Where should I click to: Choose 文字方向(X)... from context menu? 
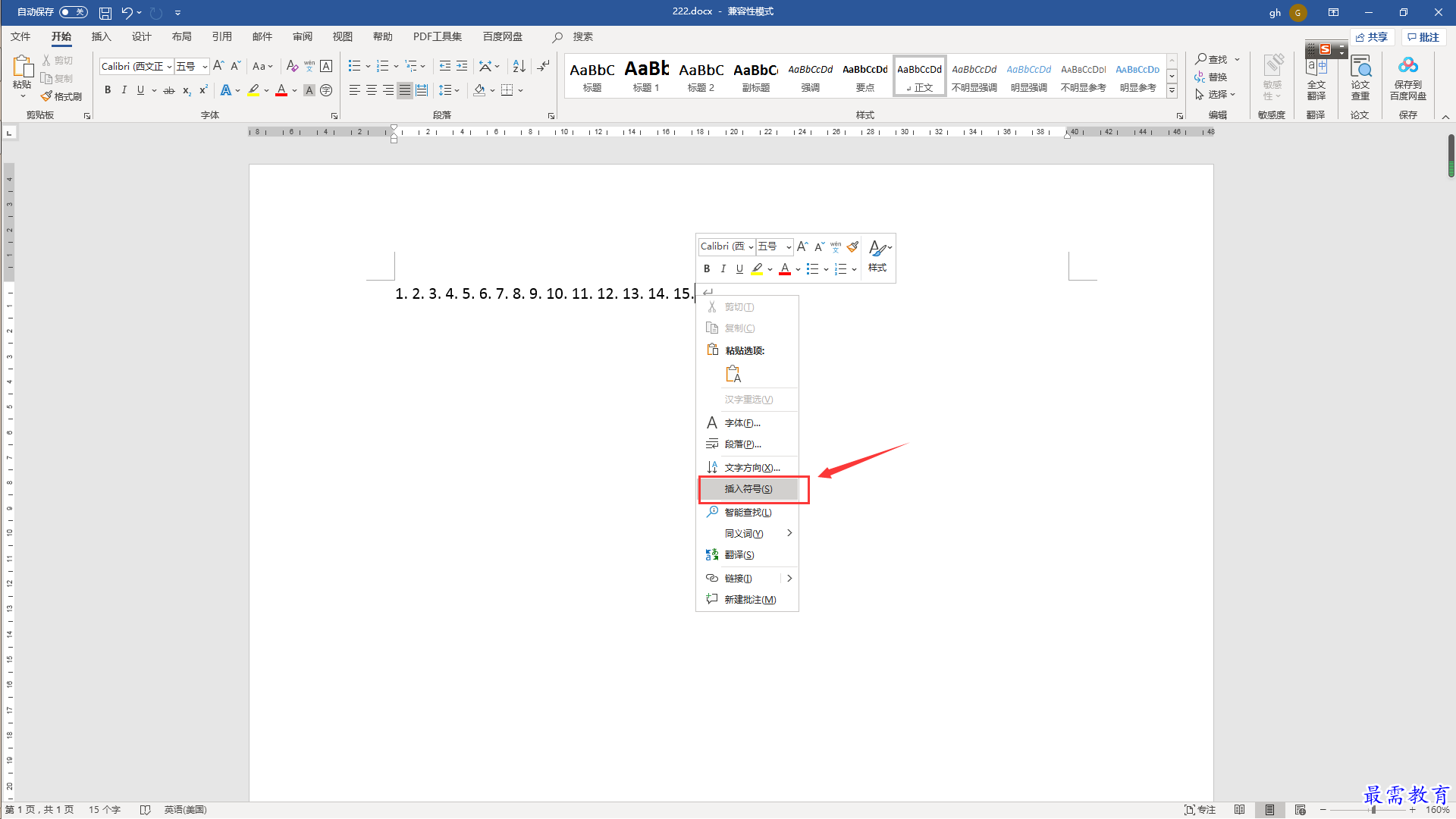(748, 468)
